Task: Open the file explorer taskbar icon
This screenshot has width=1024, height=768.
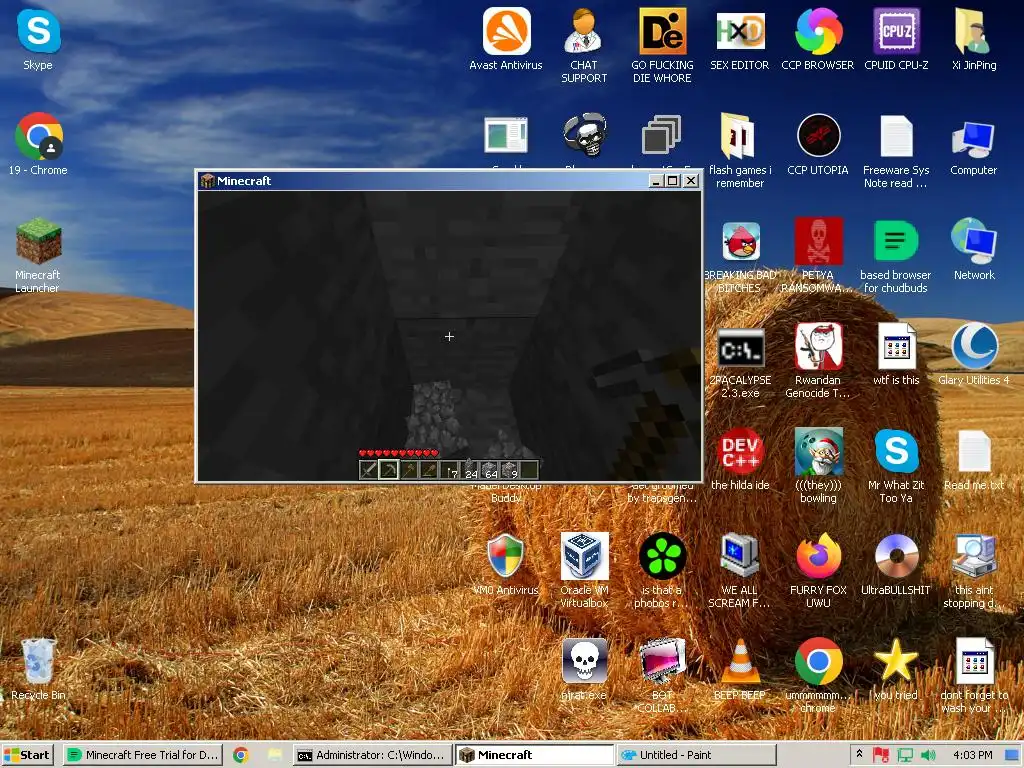Action: 275,755
